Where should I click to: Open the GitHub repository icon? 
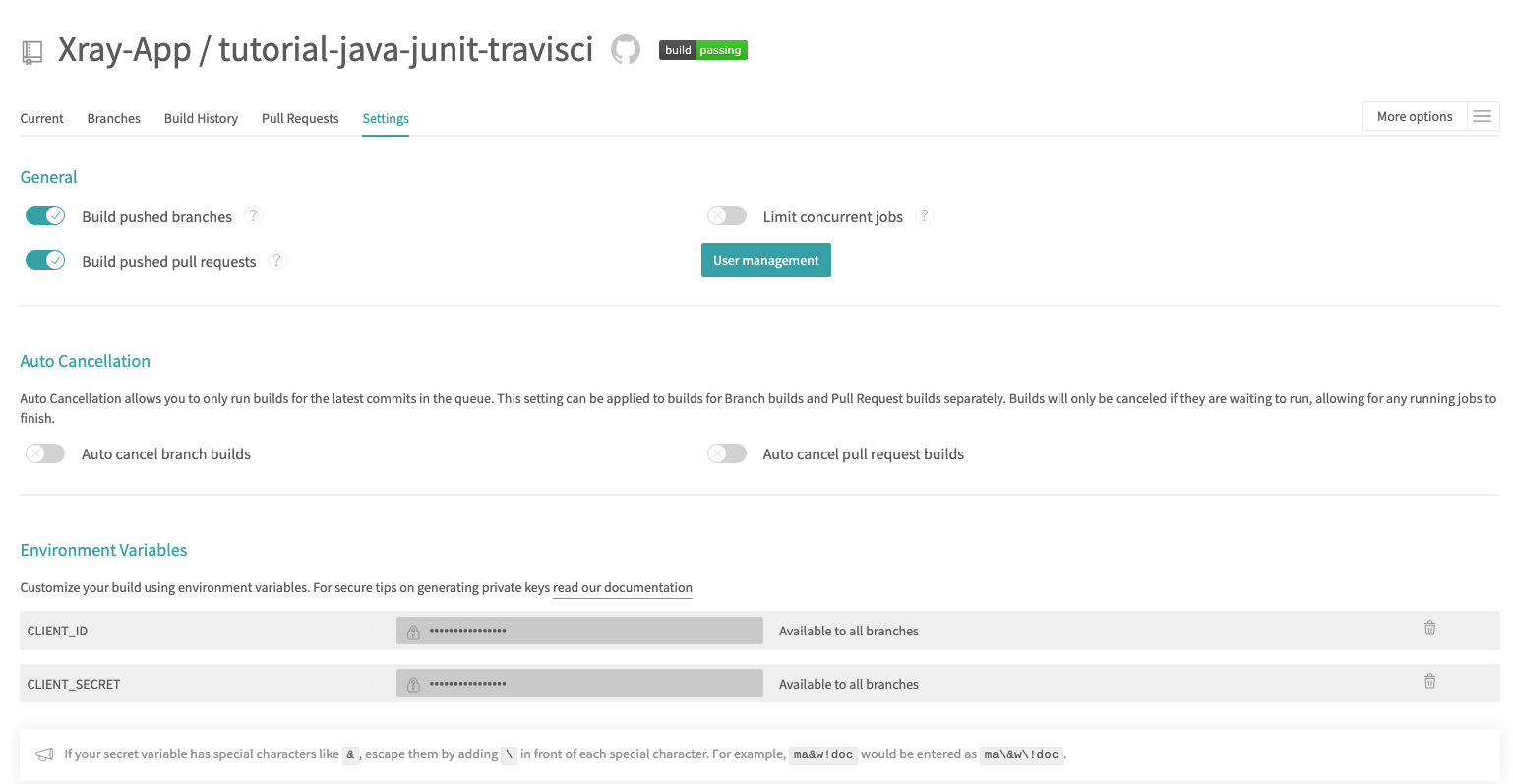(626, 49)
